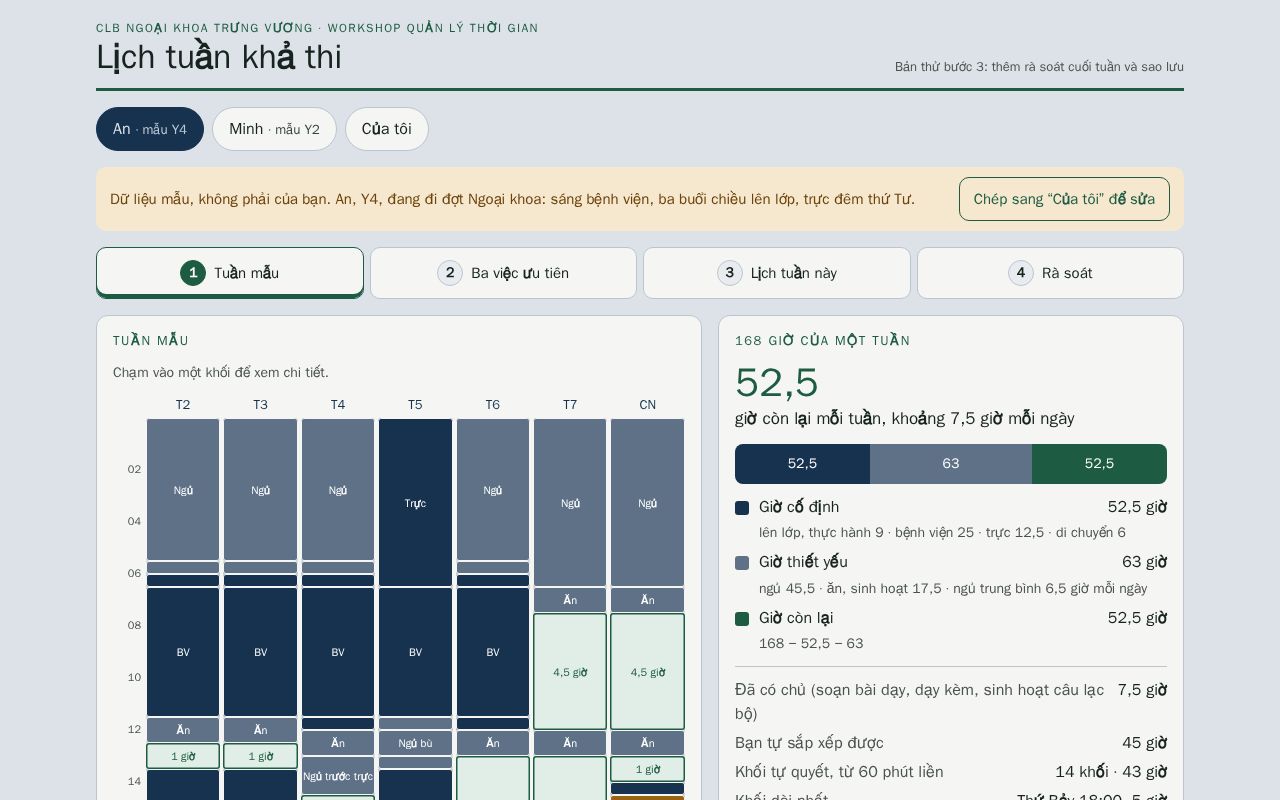Screen dimensions: 1280x800
Task: Open the BV block on T4
Action: [338, 652]
